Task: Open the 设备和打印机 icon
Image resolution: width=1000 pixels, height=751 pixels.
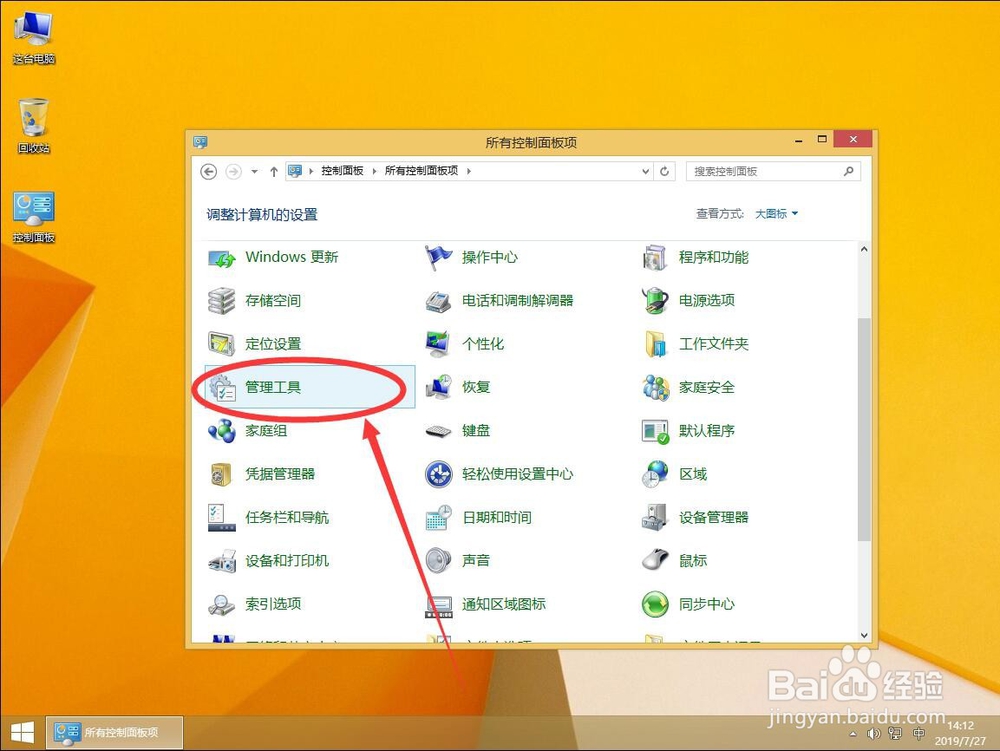Action: (222, 561)
